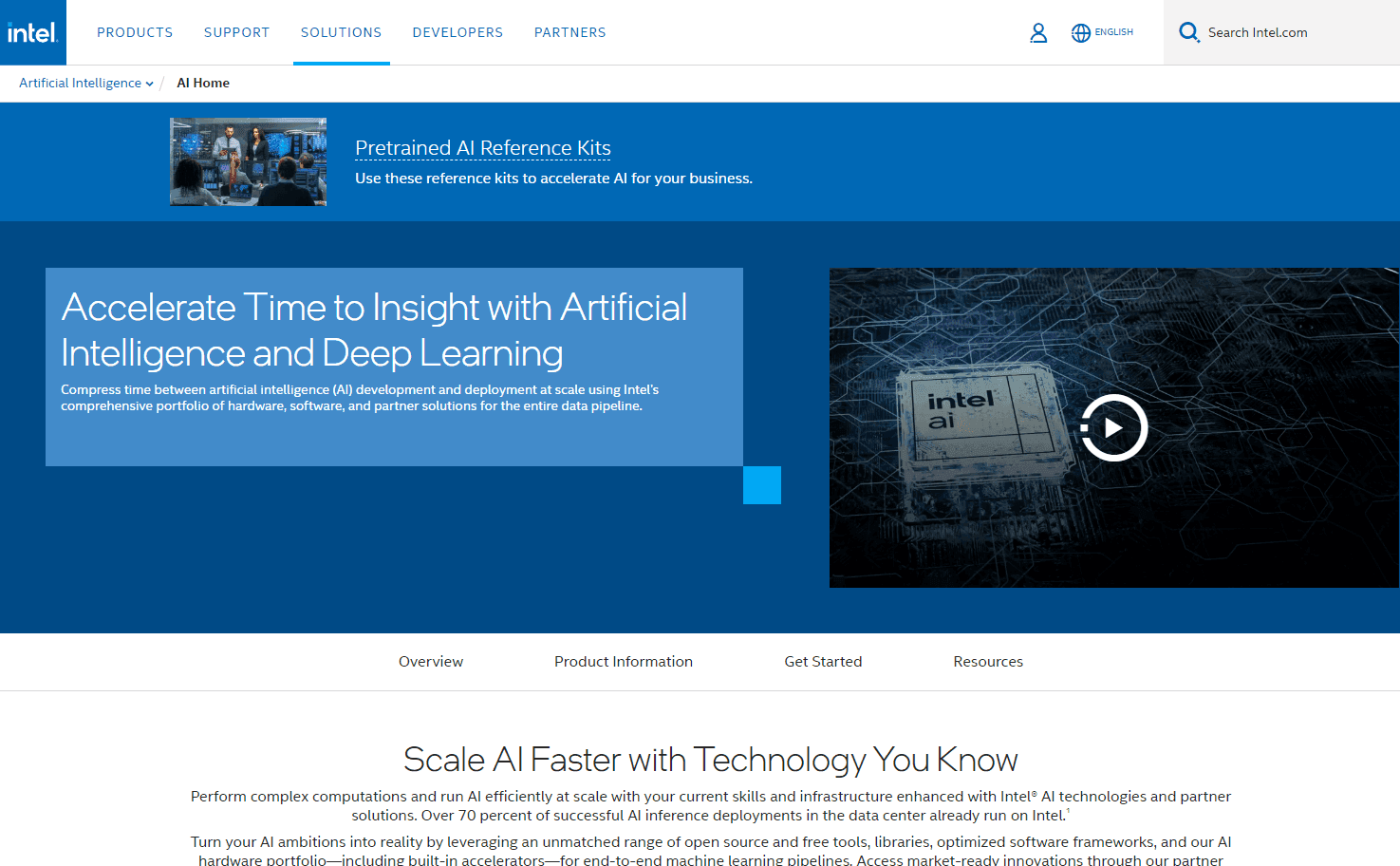Viewport: 1400px width, 866px height.
Task: Open the Support menu
Action: 236,32
